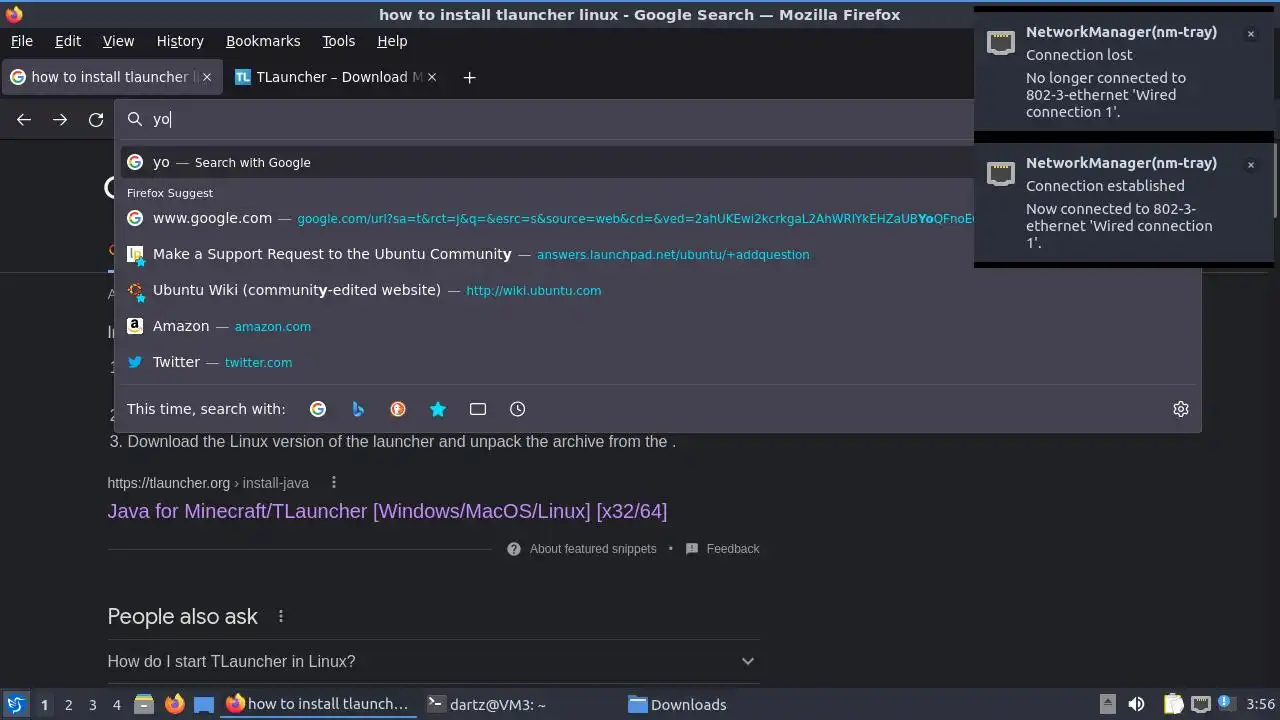Launch Firefox from the taskbar quick launch
The height and width of the screenshot is (720, 1280).
[174, 704]
